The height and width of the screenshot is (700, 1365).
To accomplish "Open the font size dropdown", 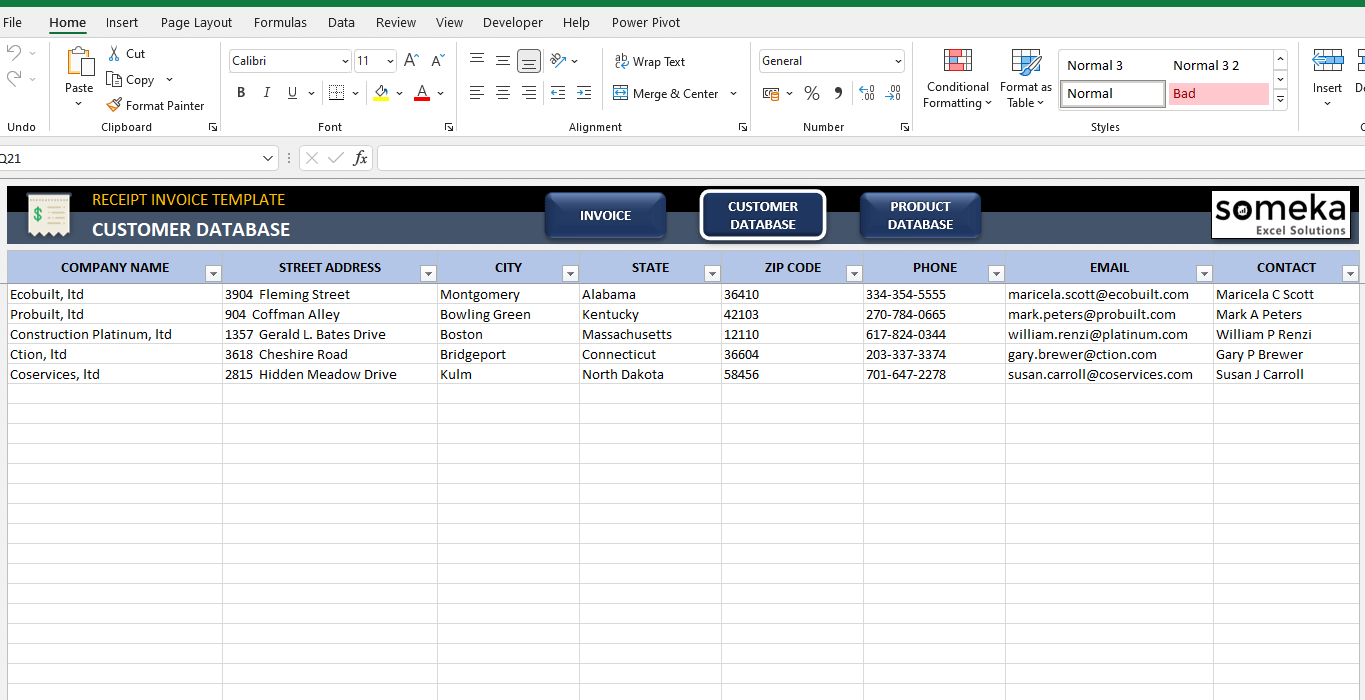I will click(389, 61).
